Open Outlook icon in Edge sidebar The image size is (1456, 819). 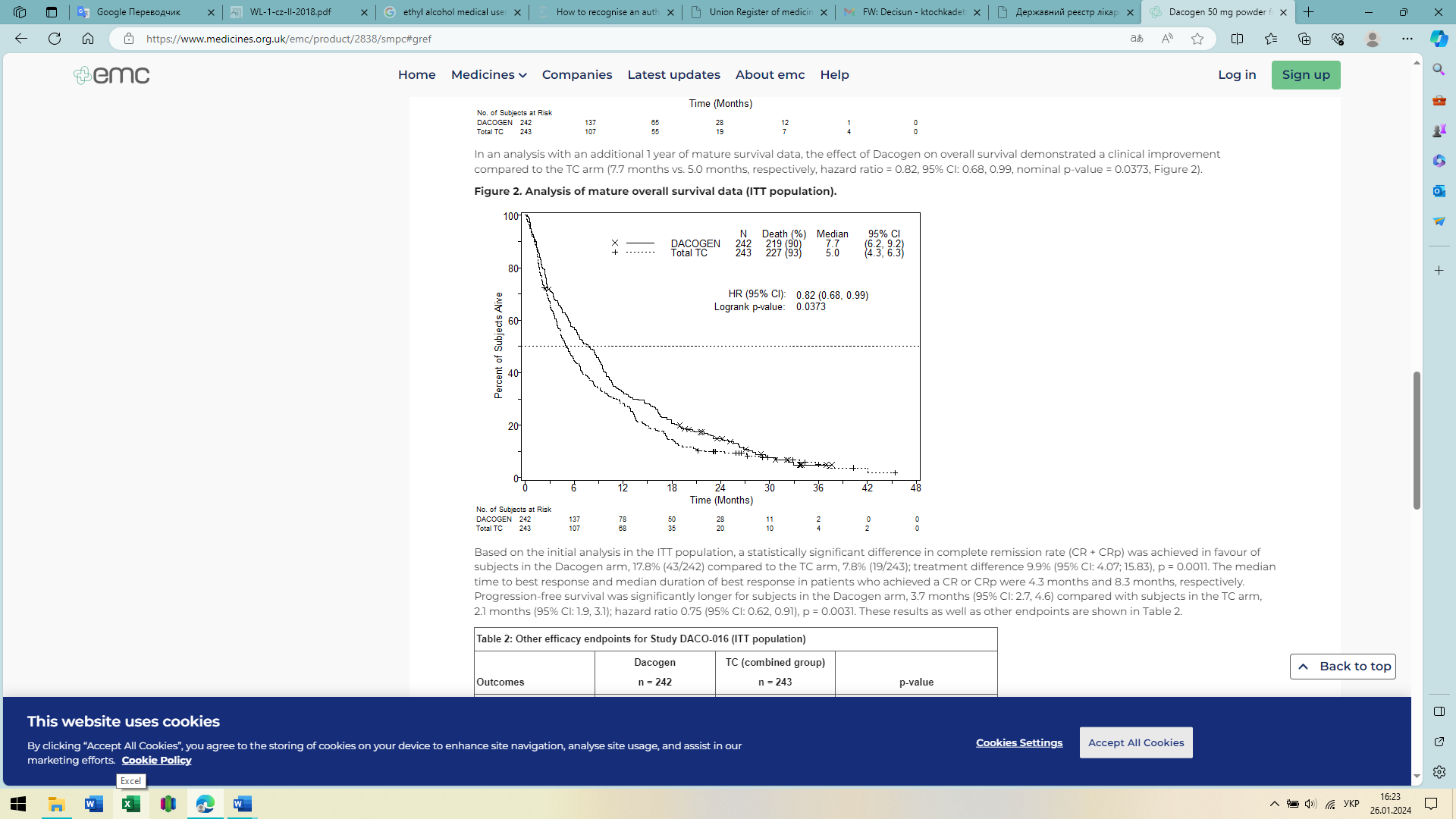pos(1439,191)
